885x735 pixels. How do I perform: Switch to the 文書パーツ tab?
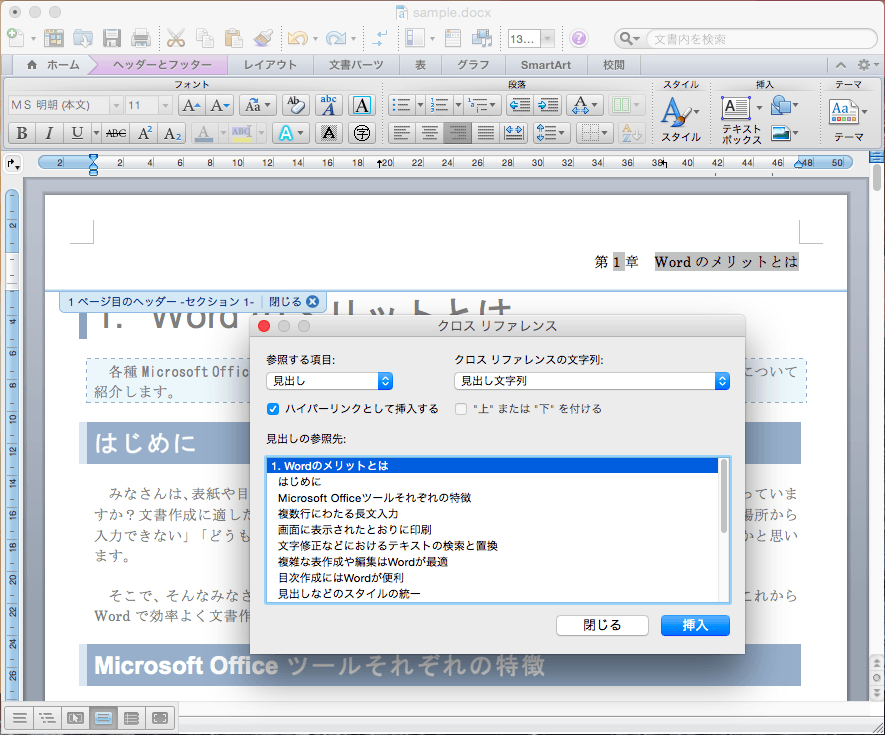pyautogui.click(x=356, y=65)
